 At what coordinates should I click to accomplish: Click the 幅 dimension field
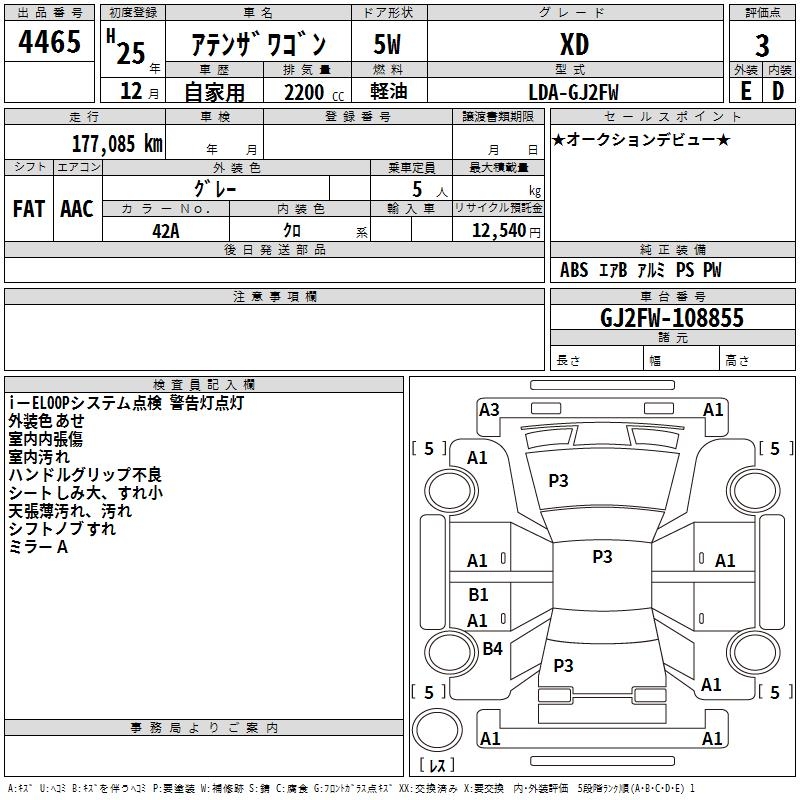coord(682,358)
